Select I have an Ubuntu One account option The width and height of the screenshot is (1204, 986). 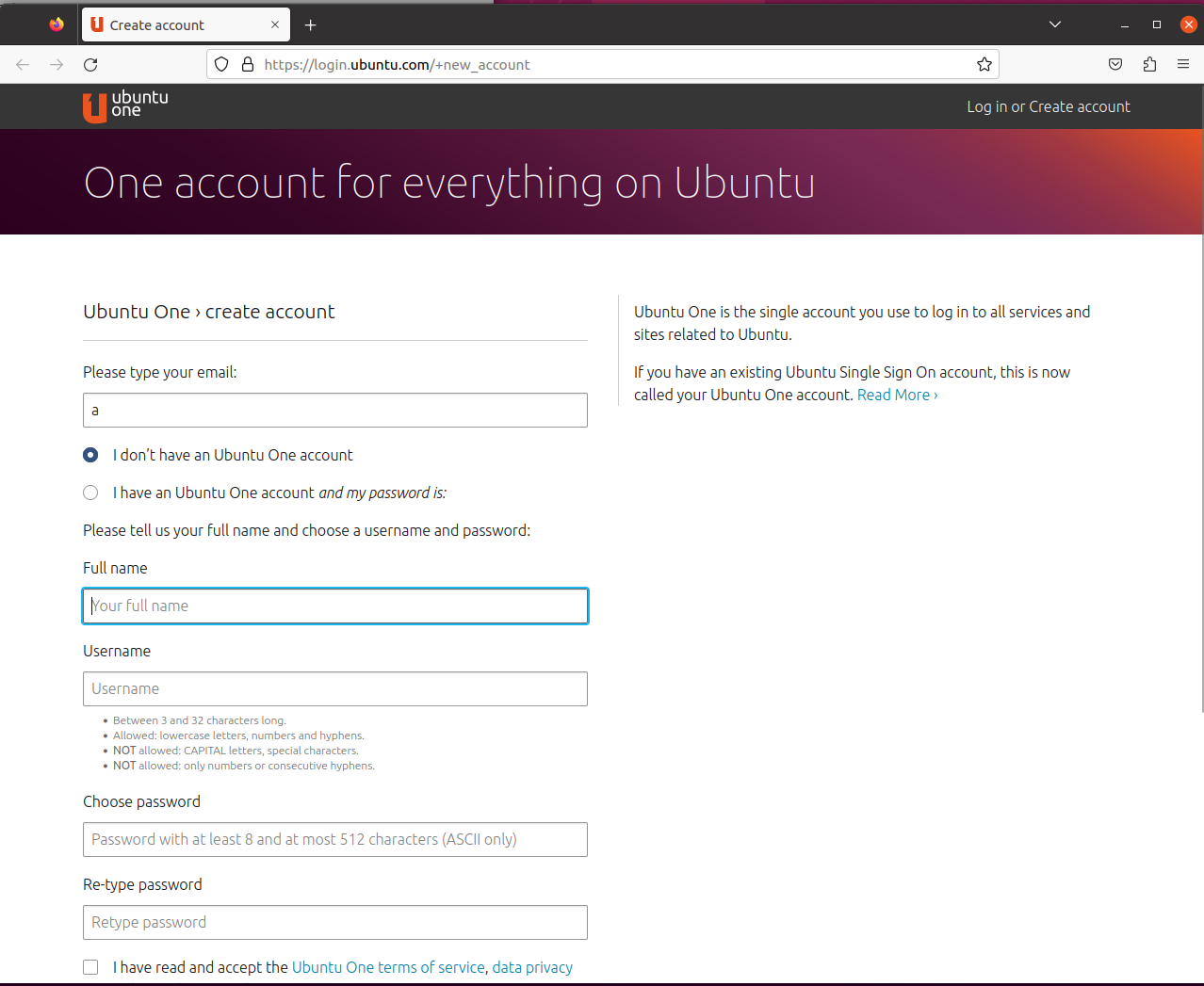point(90,493)
